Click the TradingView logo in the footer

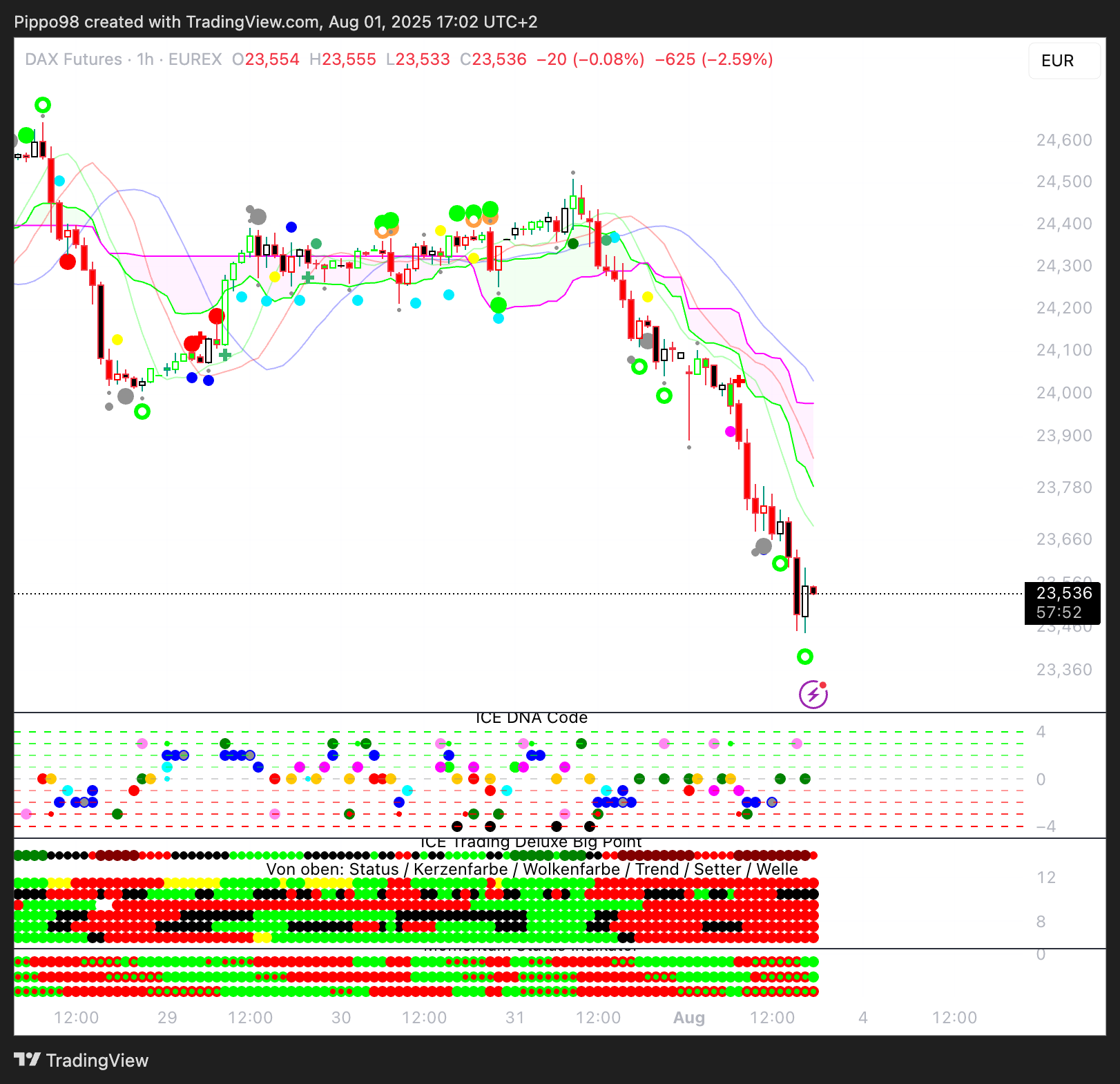[x=81, y=1061]
